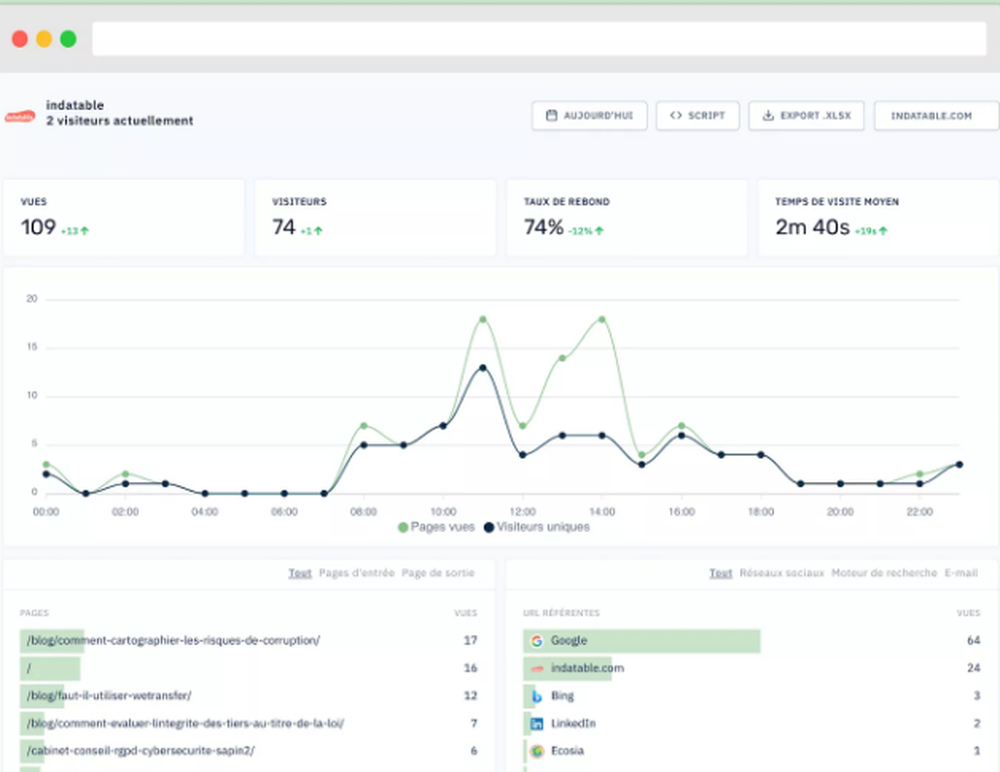Click the views count 17 for corruption article
This screenshot has width=1000, height=772.
(x=471, y=641)
